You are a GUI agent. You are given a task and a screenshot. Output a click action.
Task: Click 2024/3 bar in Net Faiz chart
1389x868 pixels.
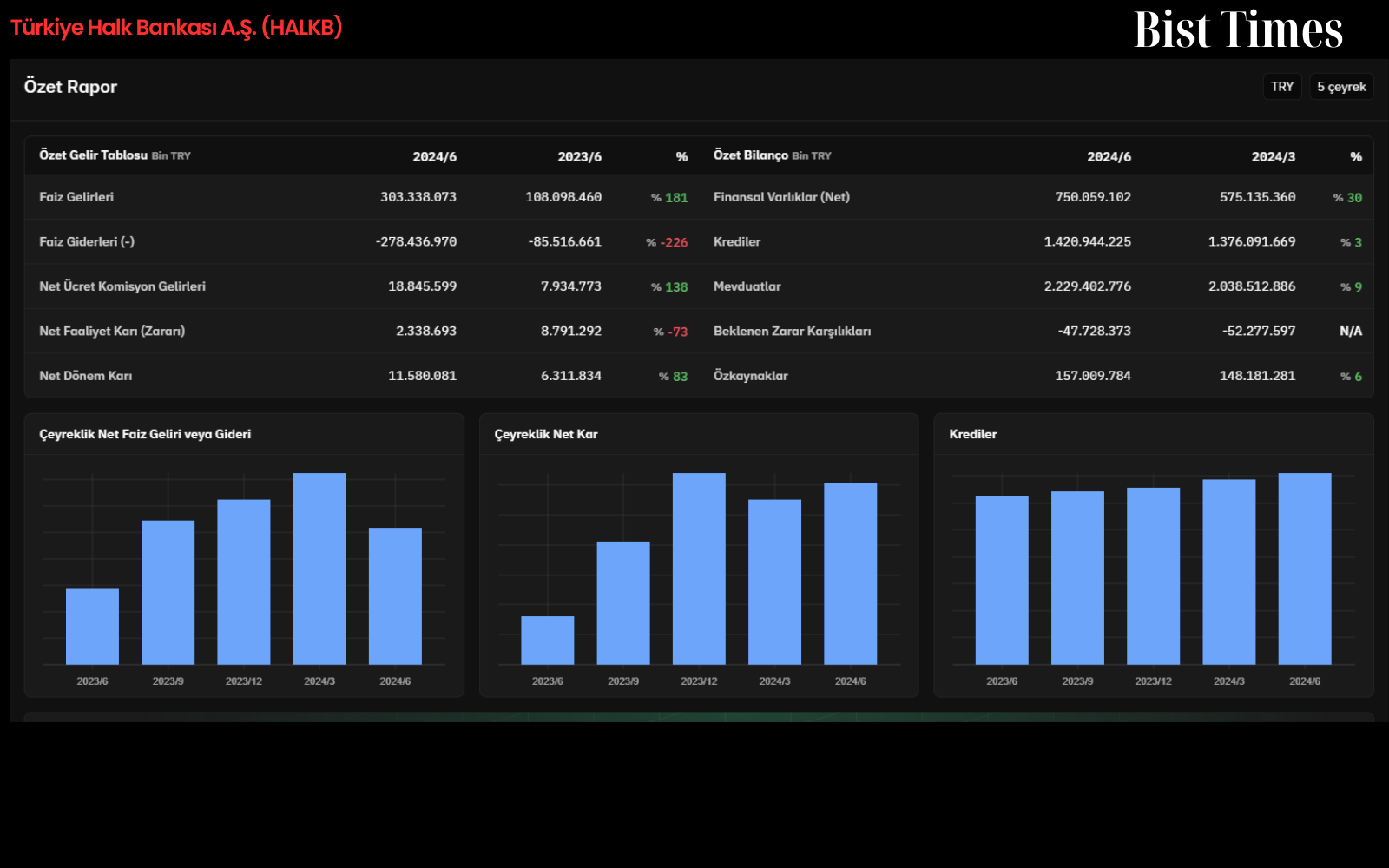(319, 569)
